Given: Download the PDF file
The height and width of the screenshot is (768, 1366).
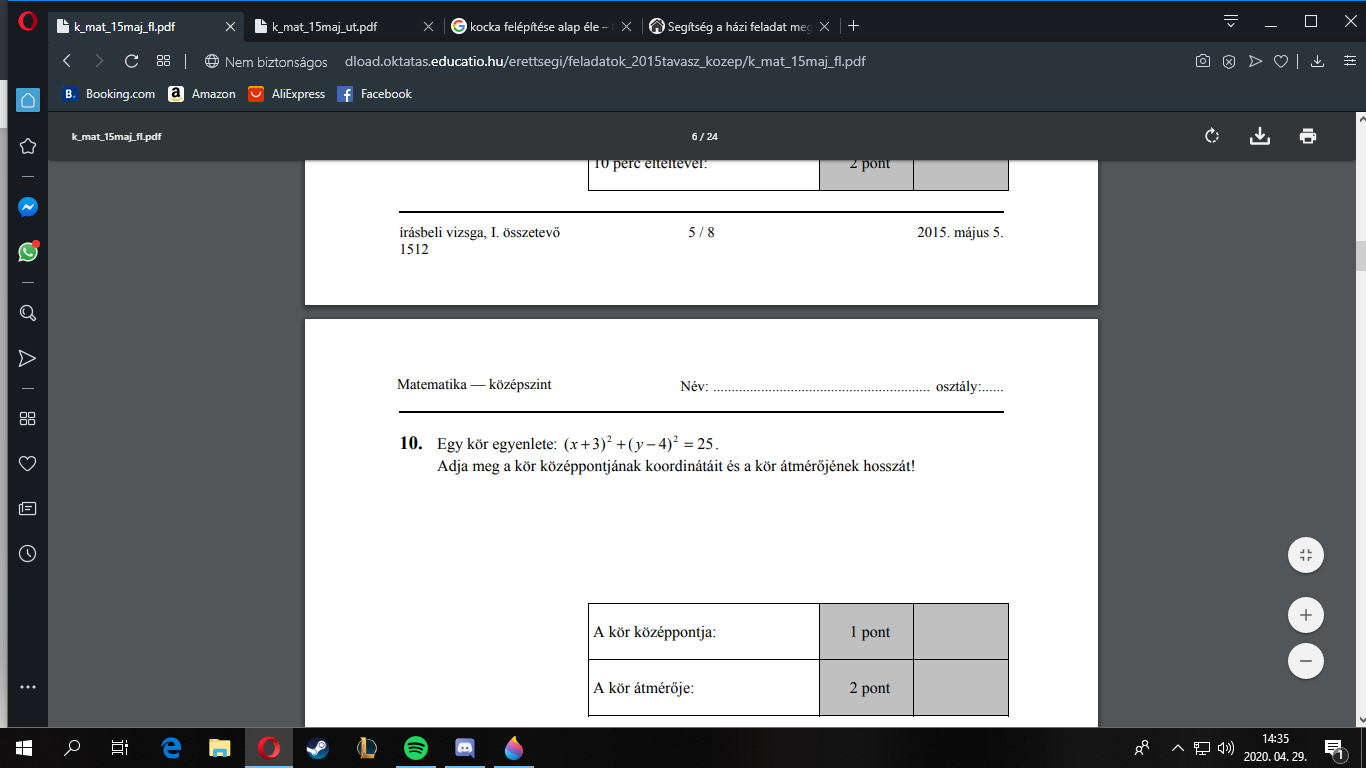Looking at the screenshot, I should (x=1260, y=136).
